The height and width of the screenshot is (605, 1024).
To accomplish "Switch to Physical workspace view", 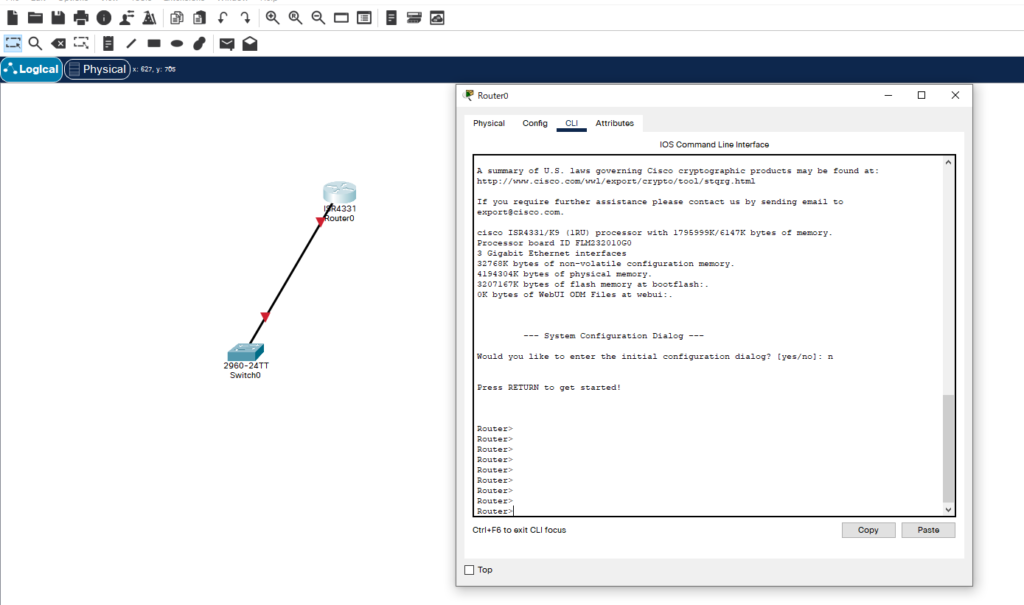I will tap(97, 69).
